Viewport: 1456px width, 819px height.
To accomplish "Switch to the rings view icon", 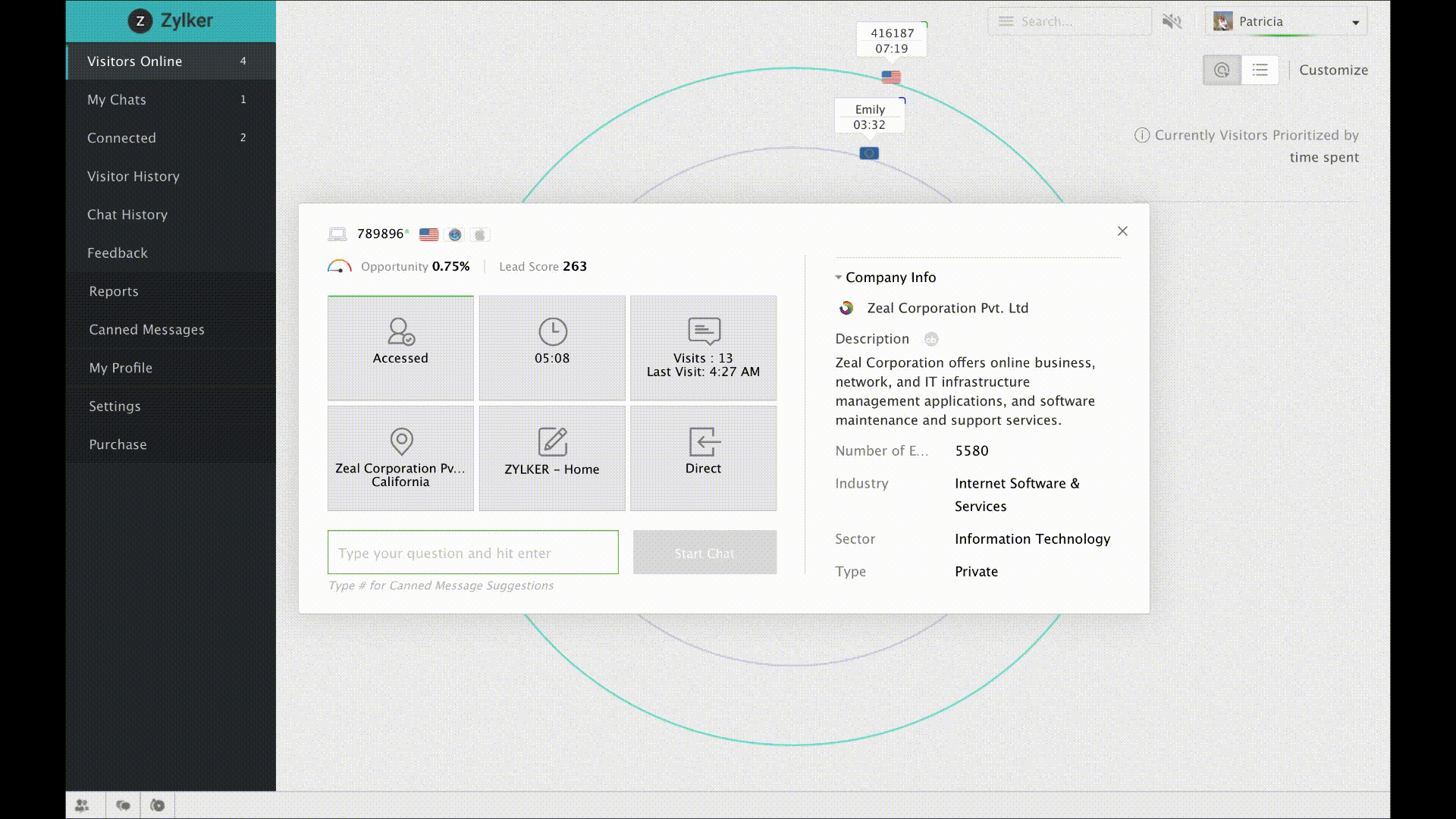I will (x=1222, y=70).
